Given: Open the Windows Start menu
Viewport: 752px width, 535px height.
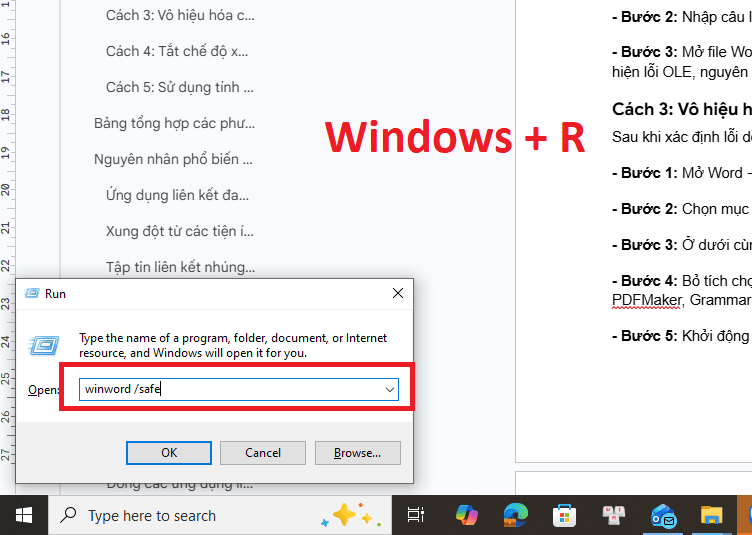Looking at the screenshot, I should click(24, 515).
